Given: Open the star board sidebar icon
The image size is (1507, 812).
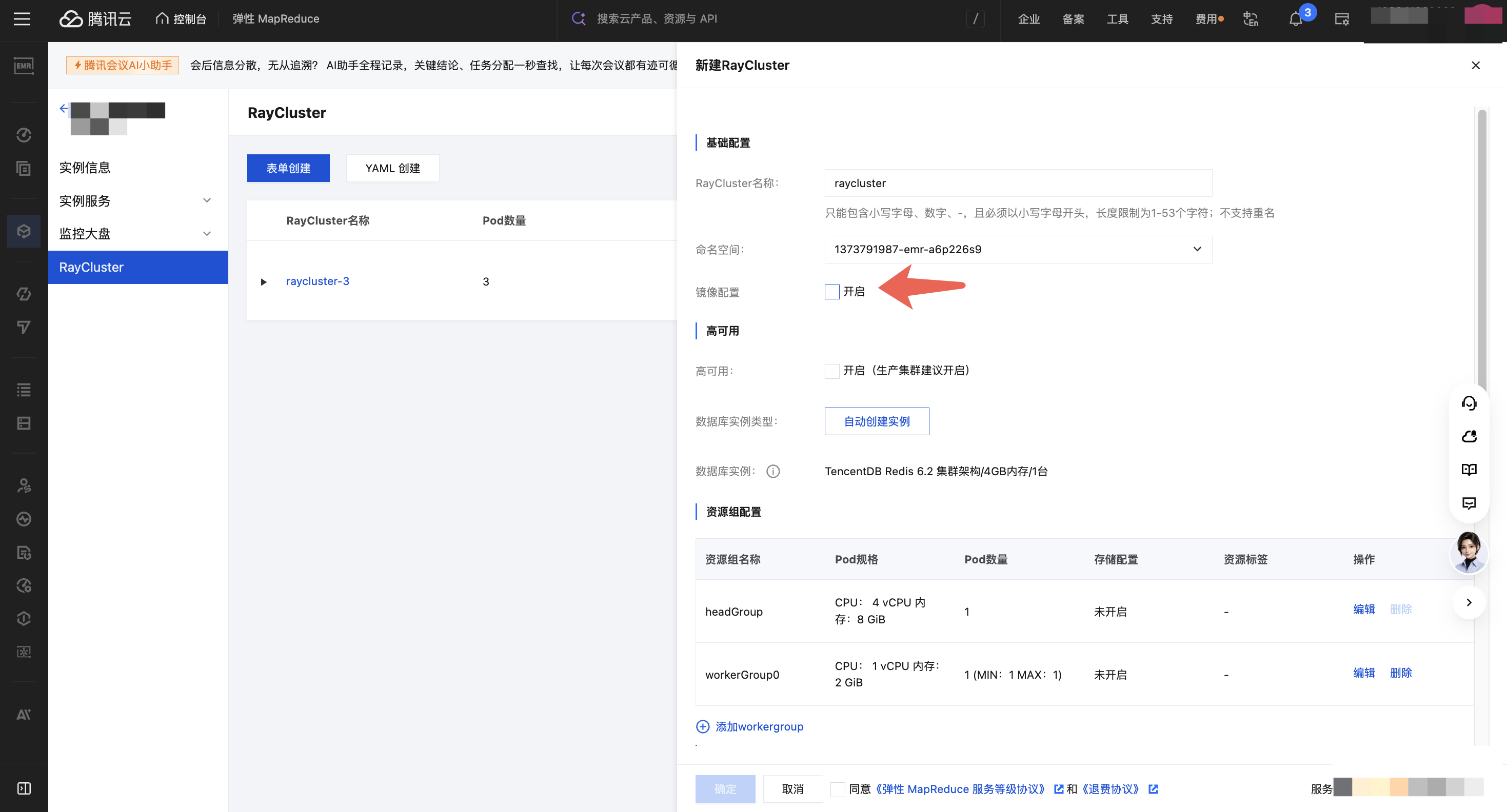Looking at the screenshot, I should click(x=24, y=652).
